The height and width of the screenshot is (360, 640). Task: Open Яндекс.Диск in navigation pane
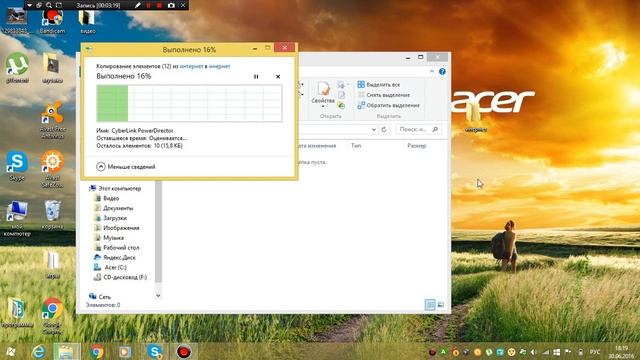(x=115, y=258)
